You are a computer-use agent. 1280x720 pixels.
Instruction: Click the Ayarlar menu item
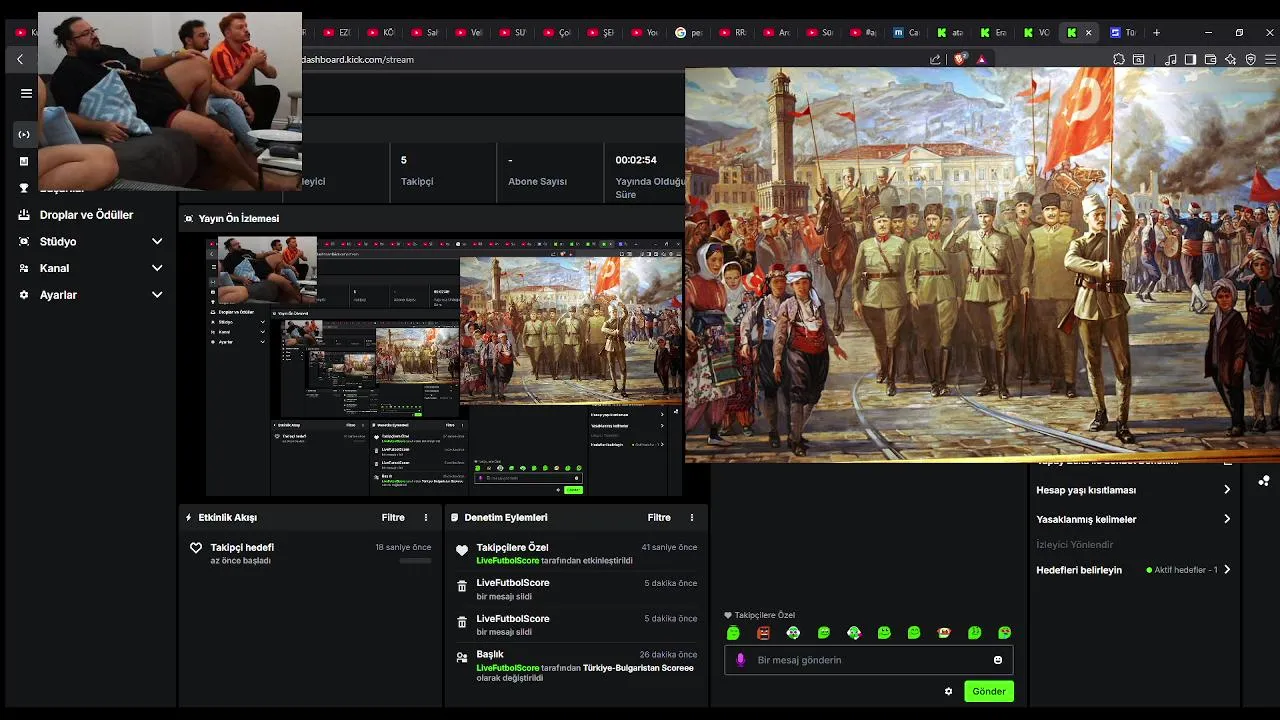[x=58, y=295]
